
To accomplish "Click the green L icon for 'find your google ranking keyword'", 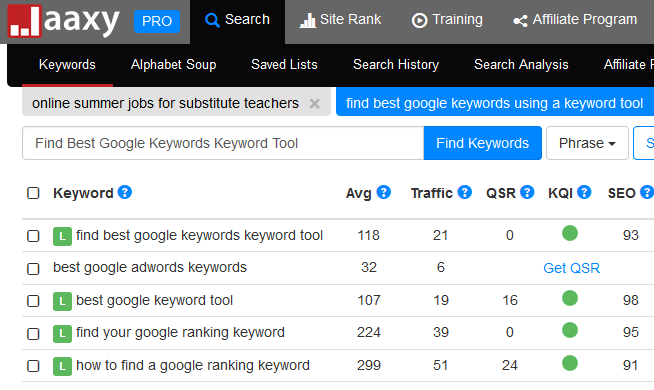I will [62, 334].
